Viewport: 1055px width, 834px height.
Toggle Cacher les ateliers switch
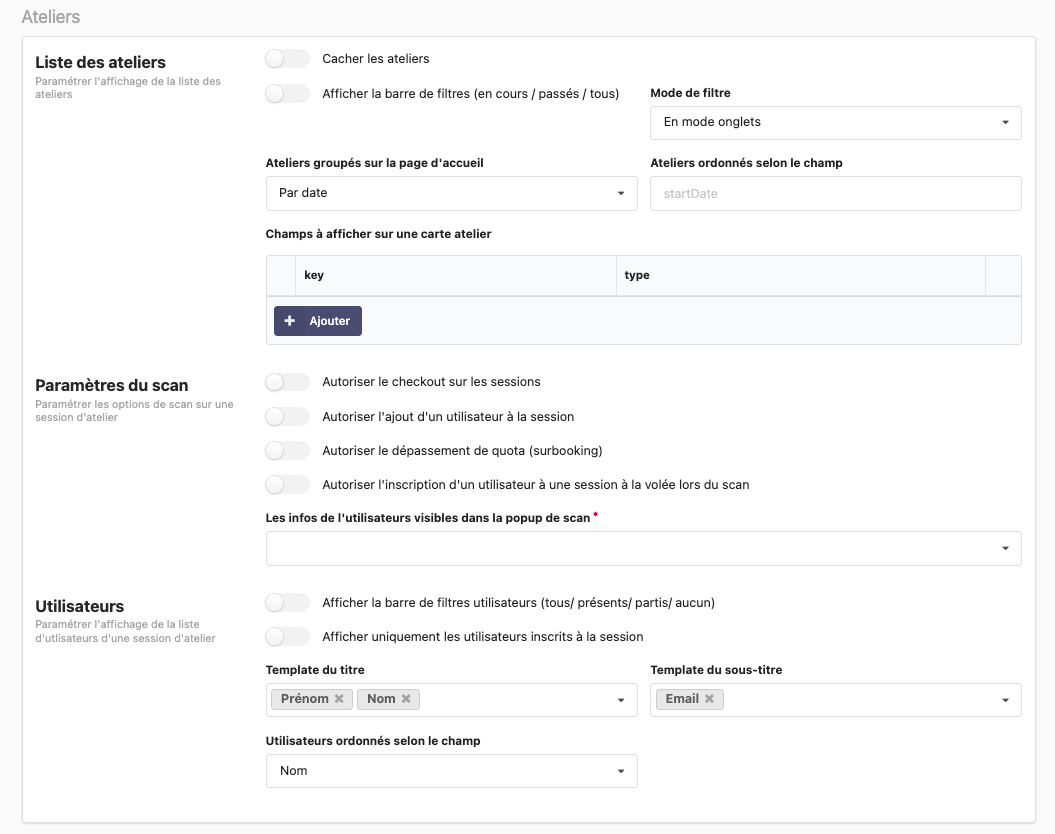[288, 59]
